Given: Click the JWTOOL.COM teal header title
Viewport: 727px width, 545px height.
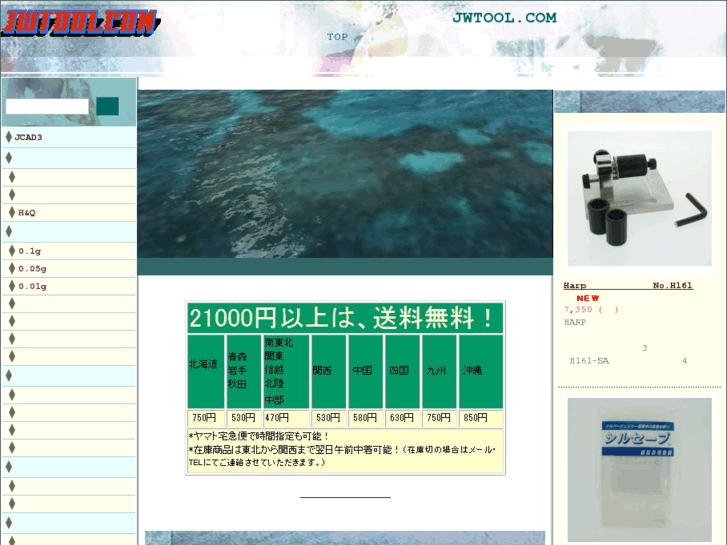Looking at the screenshot, I should [x=504, y=18].
